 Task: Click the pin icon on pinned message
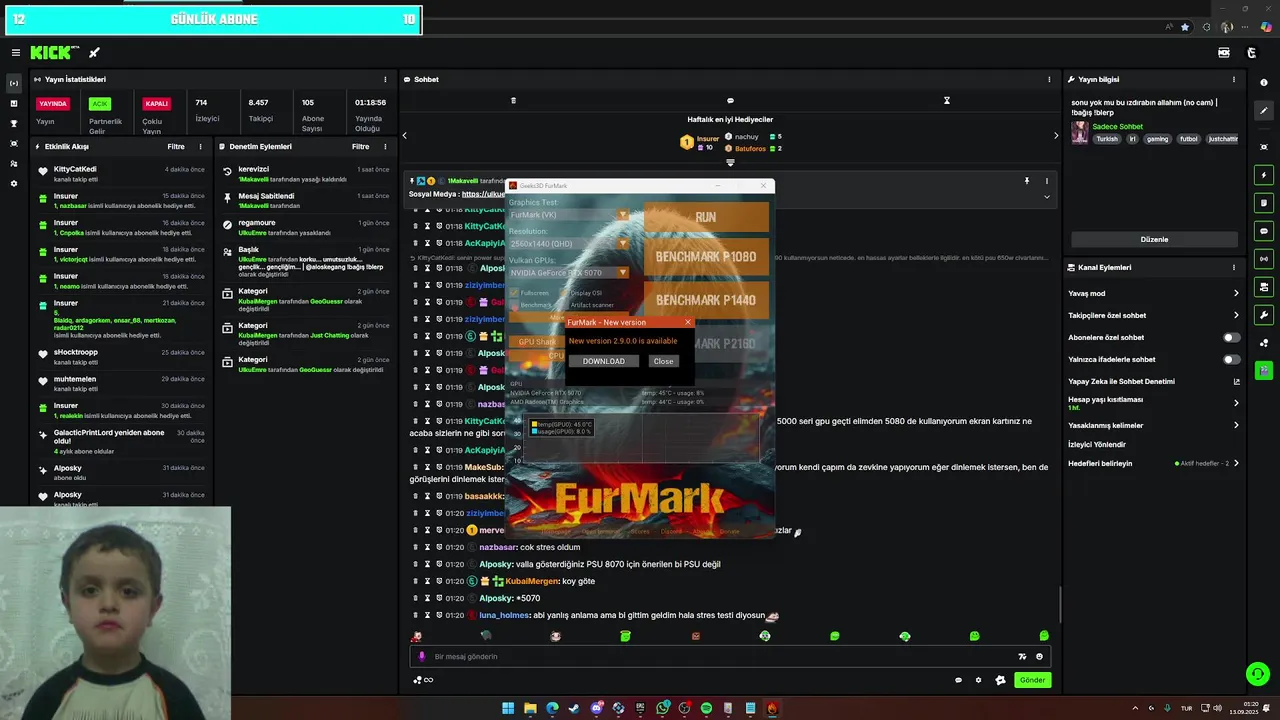pyautogui.click(x=1026, y=181)
